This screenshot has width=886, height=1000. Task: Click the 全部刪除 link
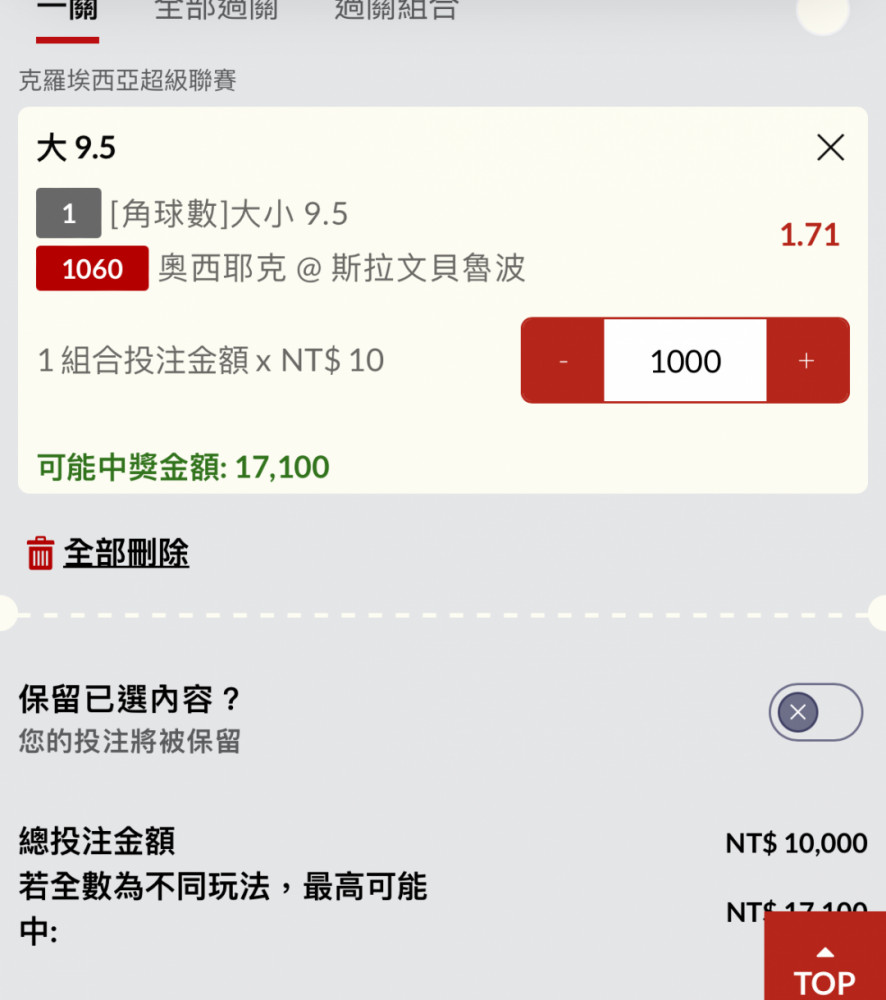[126, 552]
